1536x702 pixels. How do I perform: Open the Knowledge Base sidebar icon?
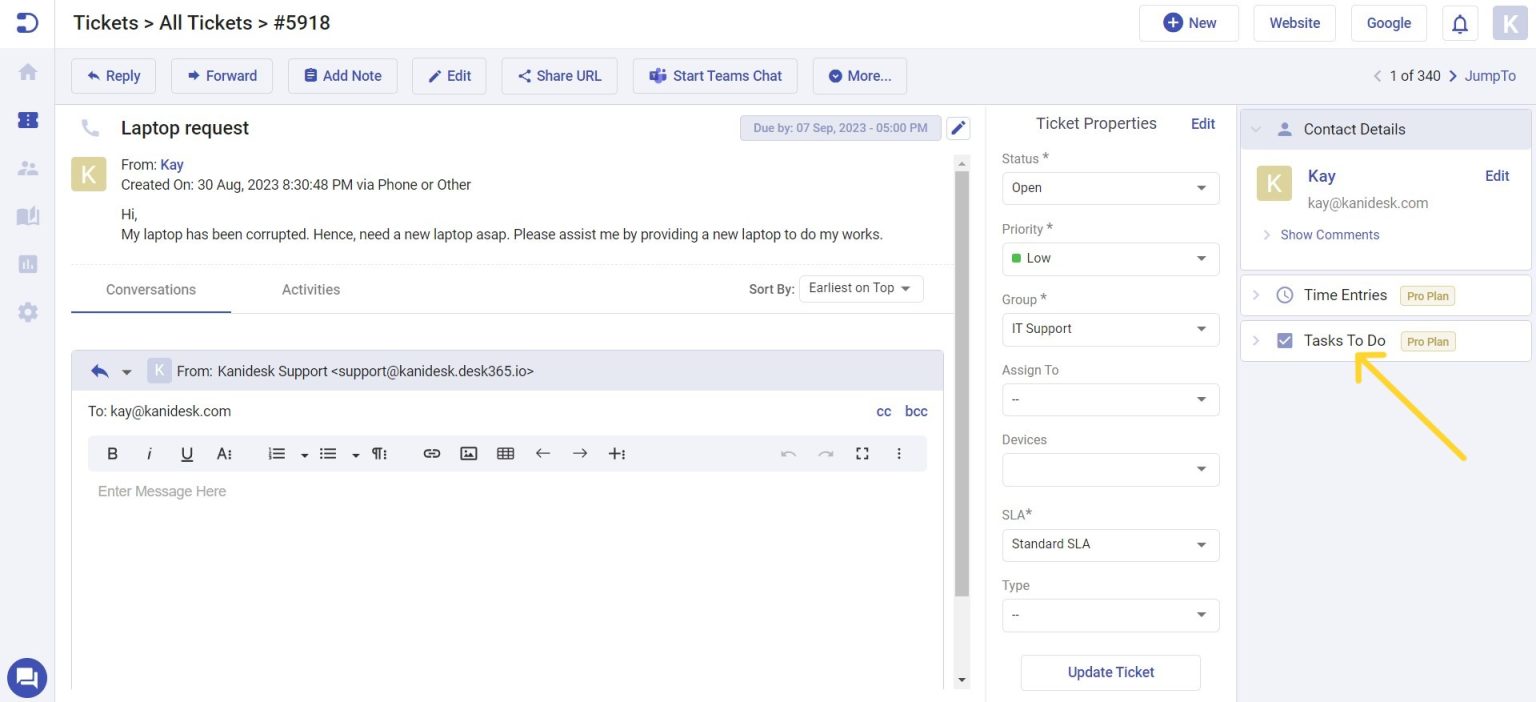(27, 215)
